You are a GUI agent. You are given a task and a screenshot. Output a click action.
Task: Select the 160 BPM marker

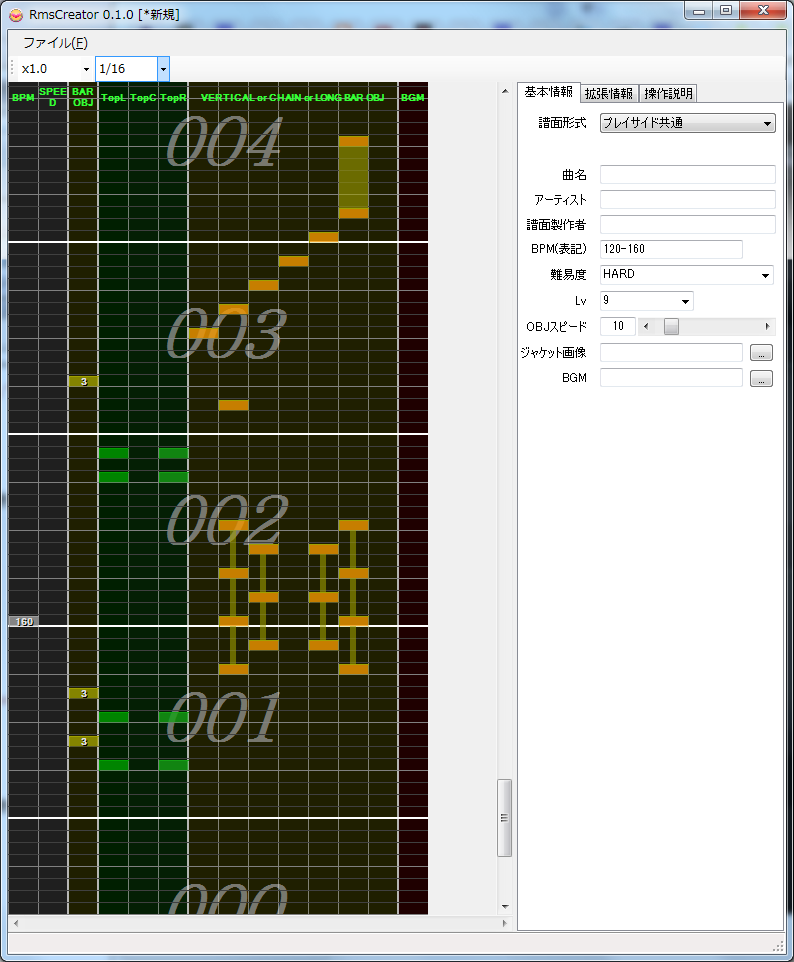(x=23, y=621)
